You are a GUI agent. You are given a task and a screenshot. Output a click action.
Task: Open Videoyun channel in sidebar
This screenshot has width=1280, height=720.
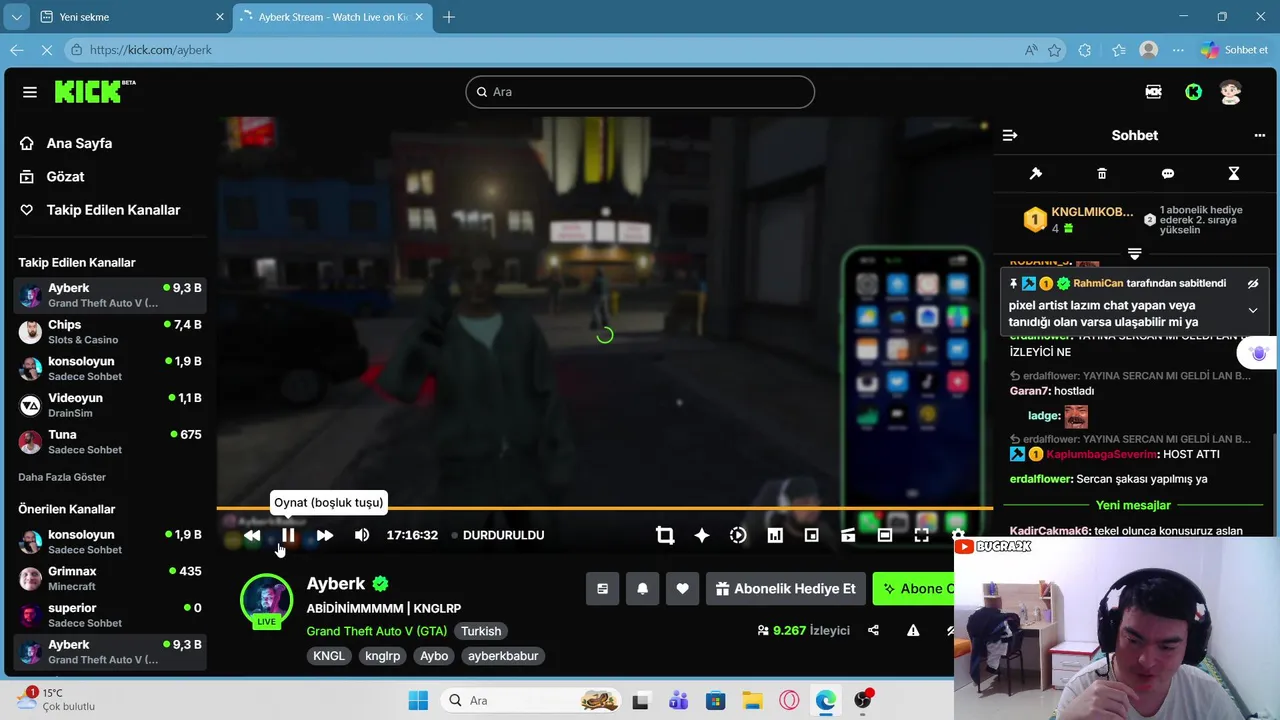110,405
